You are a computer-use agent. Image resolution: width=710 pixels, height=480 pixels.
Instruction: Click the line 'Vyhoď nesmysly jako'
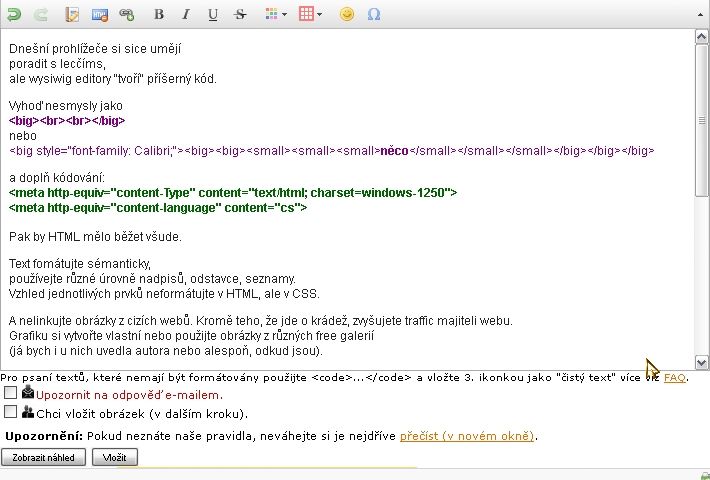point(66,106)
